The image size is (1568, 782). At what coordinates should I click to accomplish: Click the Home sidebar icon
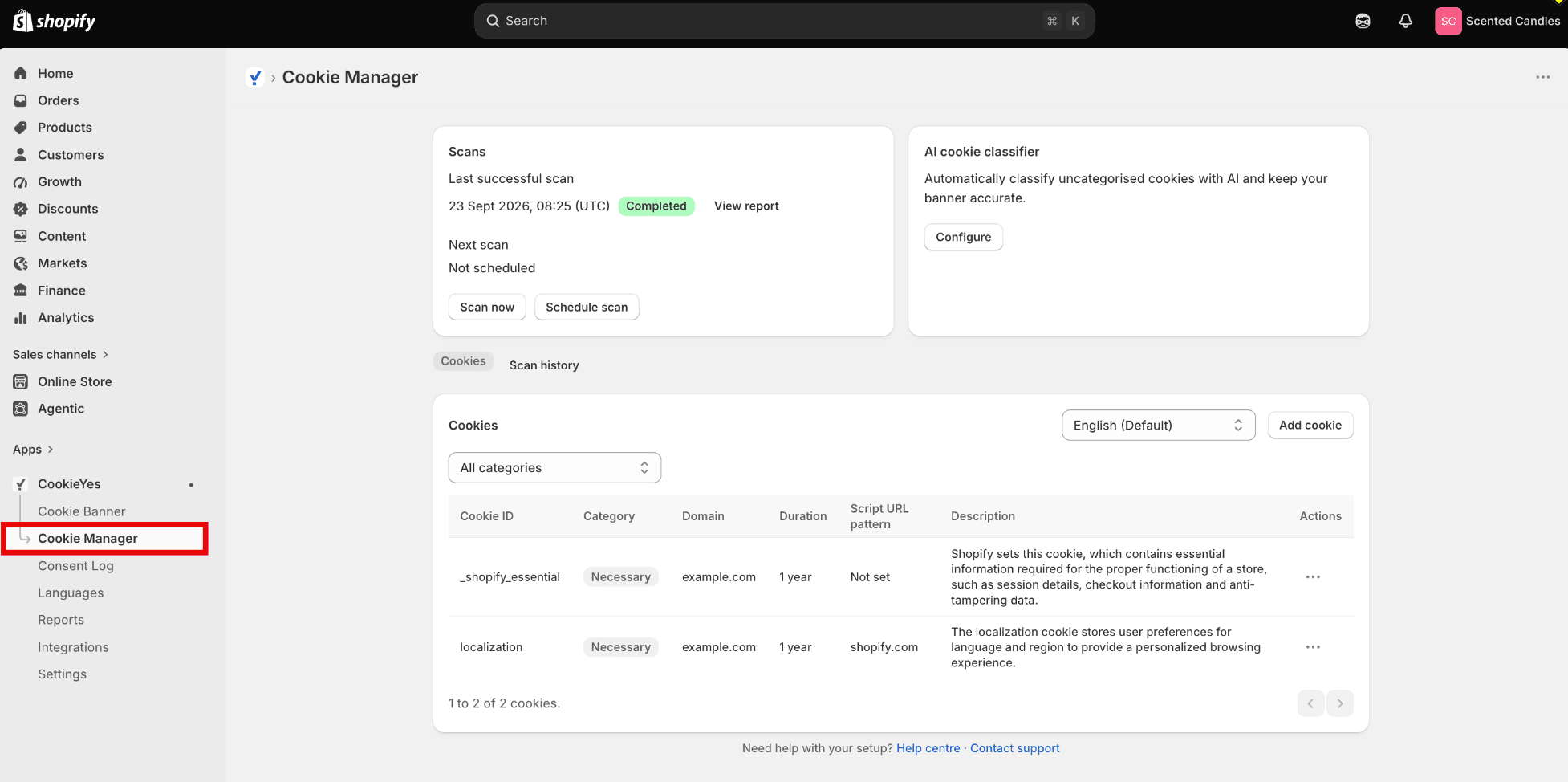coord(21,73)
